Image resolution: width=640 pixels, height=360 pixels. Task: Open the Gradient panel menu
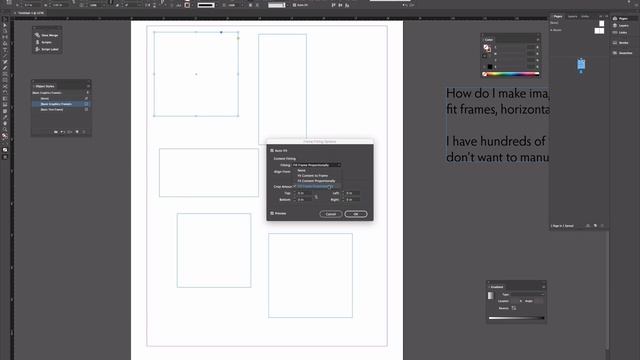[543, 287]
